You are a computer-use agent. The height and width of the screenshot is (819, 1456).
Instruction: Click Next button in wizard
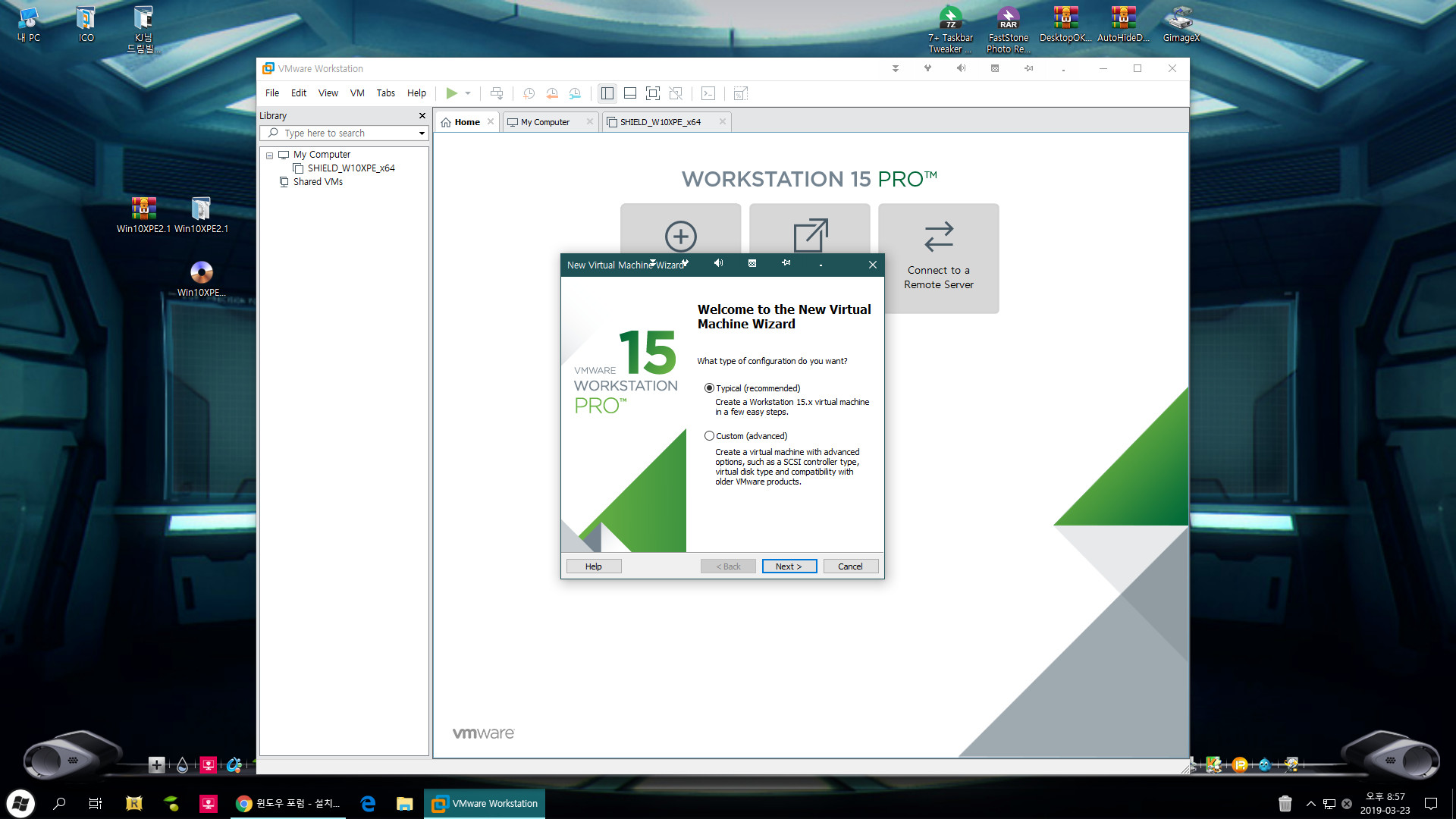(789, 566)
